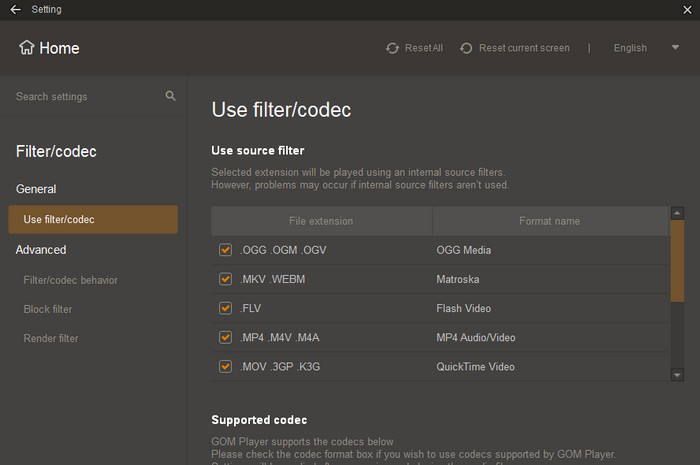Open the Block filter page
The width and height of the screenshot is (700, 465).
(x=48, y=309)
